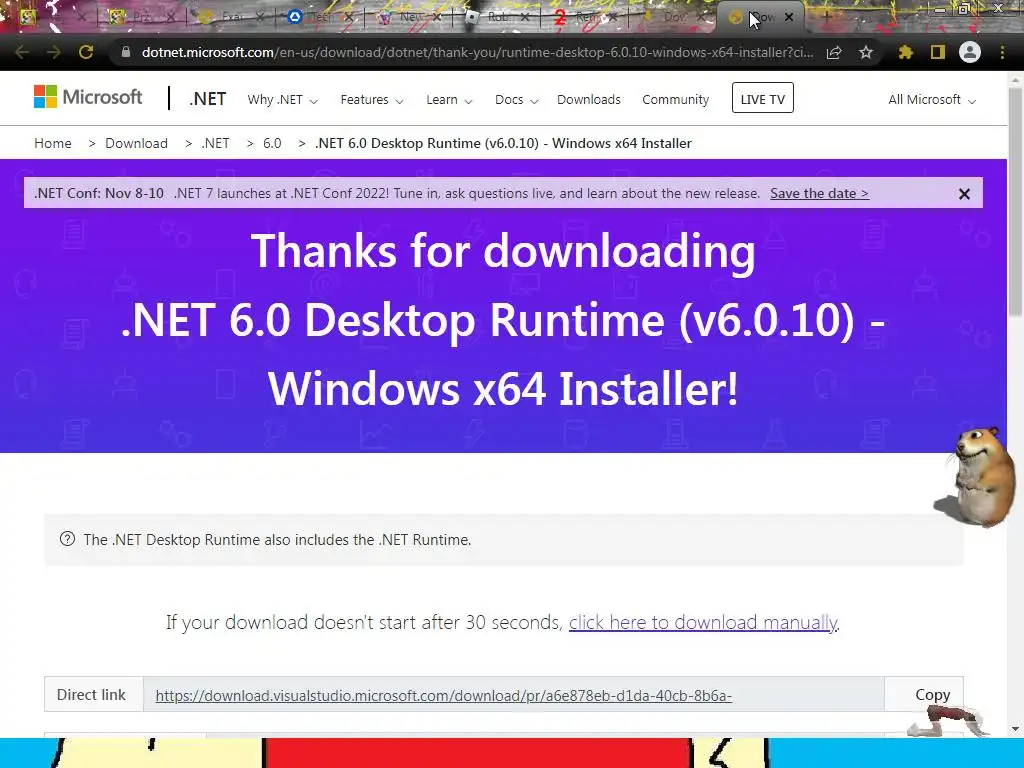Click the padlock site info icon

click(x=126, y=52)
